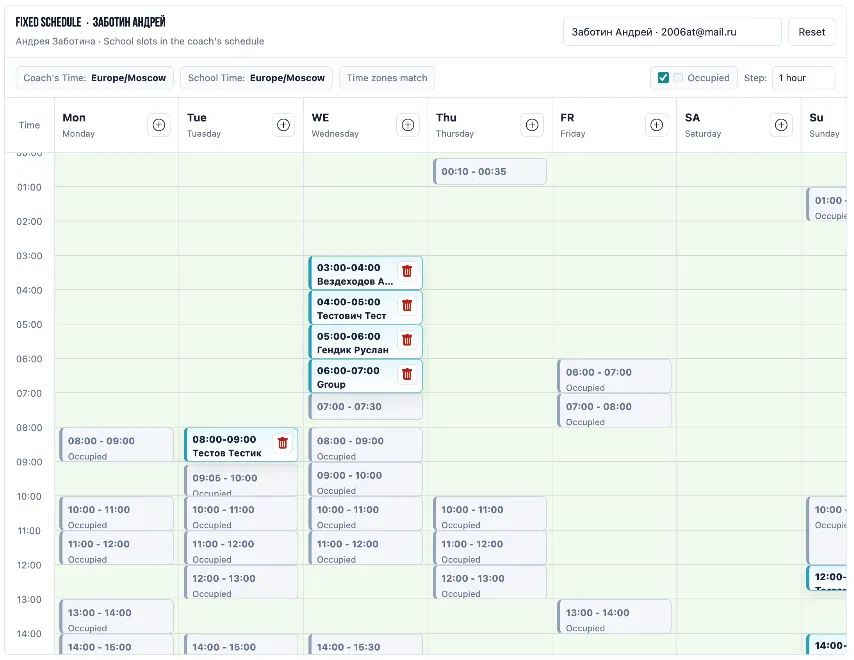This screenshot has width=854, height=660.
Task: Open Wednesday 10:00 - 11:00 occupied slot
Action: [365, 514]
